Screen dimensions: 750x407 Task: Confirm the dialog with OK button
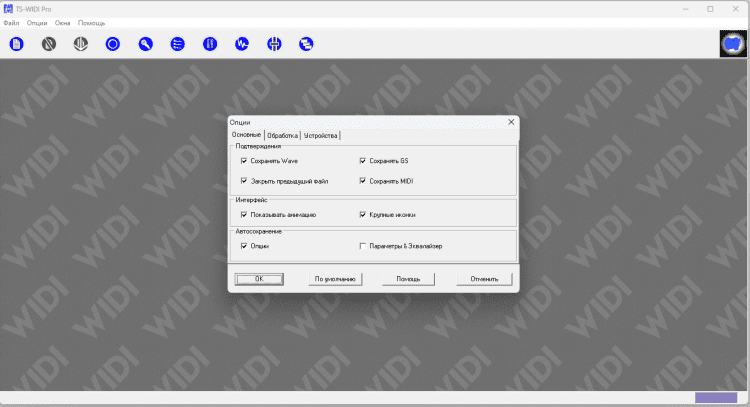[259, 279]
